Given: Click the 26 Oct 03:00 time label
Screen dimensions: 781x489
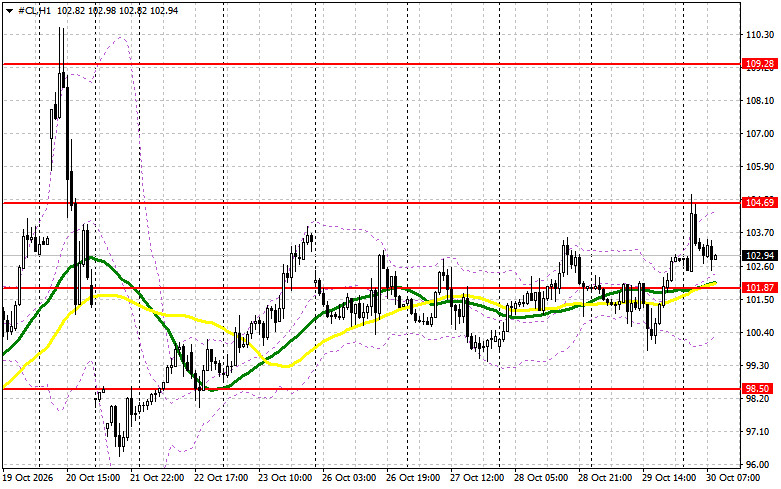Looking at the screenshot, I should pyautogui.click(x=349, y=478).
